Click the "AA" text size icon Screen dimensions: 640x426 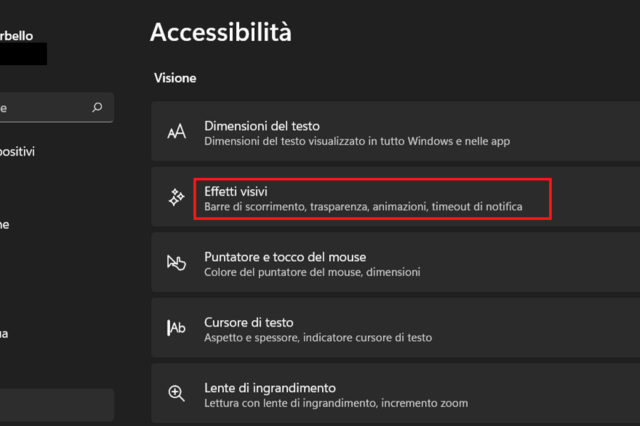[176, 133]
